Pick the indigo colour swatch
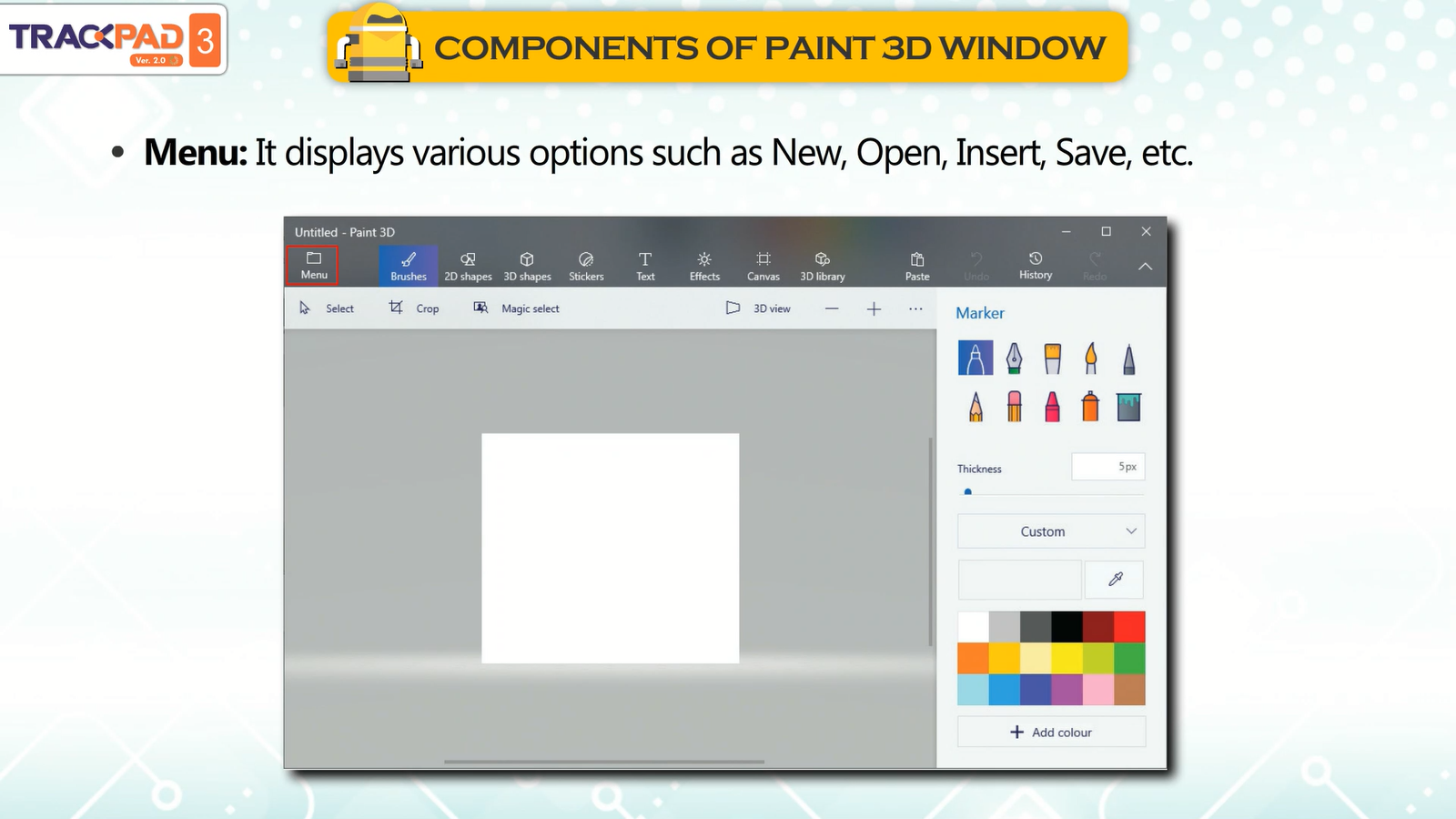Viewport: 1456px width, 819px height. coord(1036,690)
